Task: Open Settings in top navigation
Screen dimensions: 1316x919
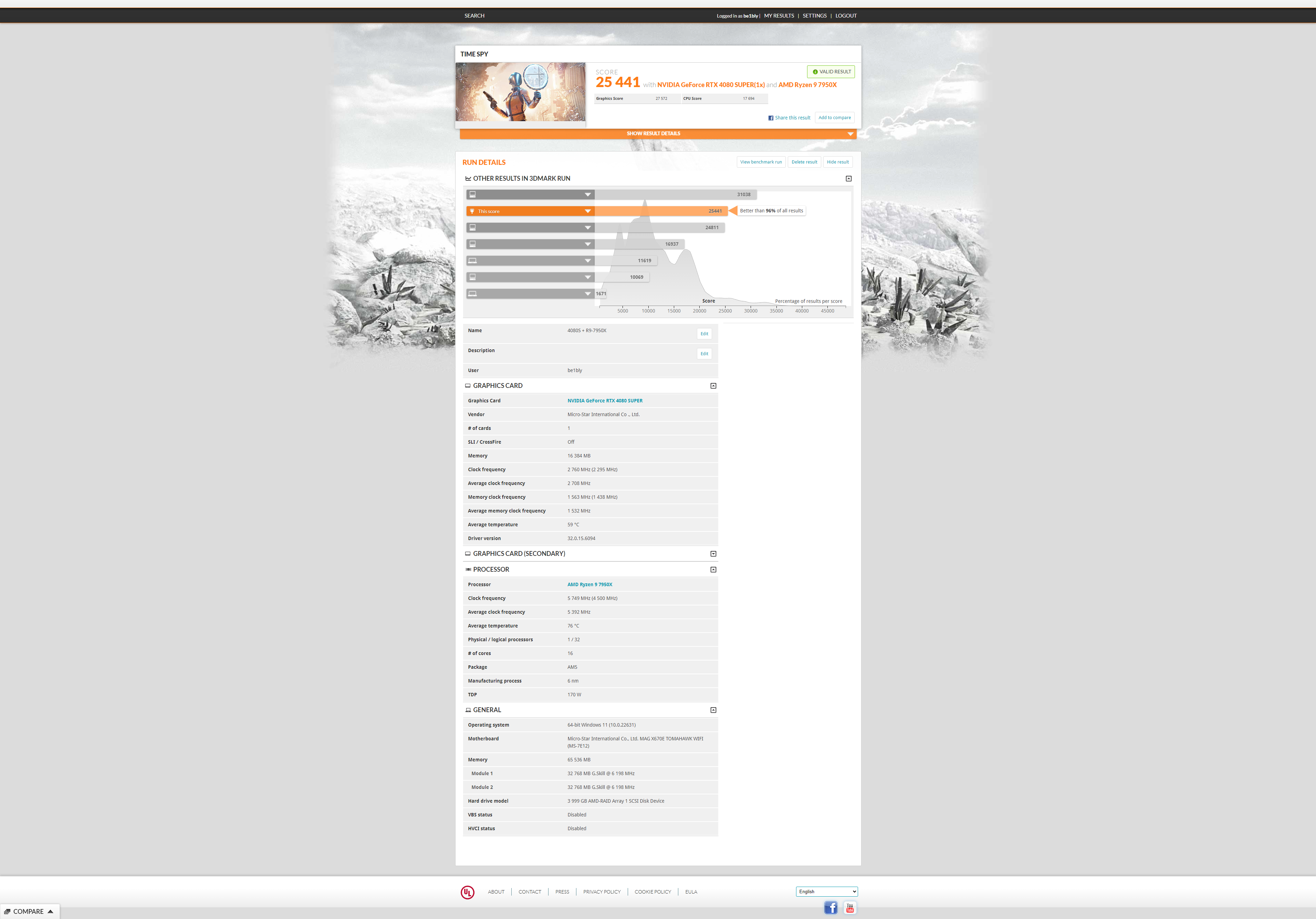Action: [x=814, y=16]
